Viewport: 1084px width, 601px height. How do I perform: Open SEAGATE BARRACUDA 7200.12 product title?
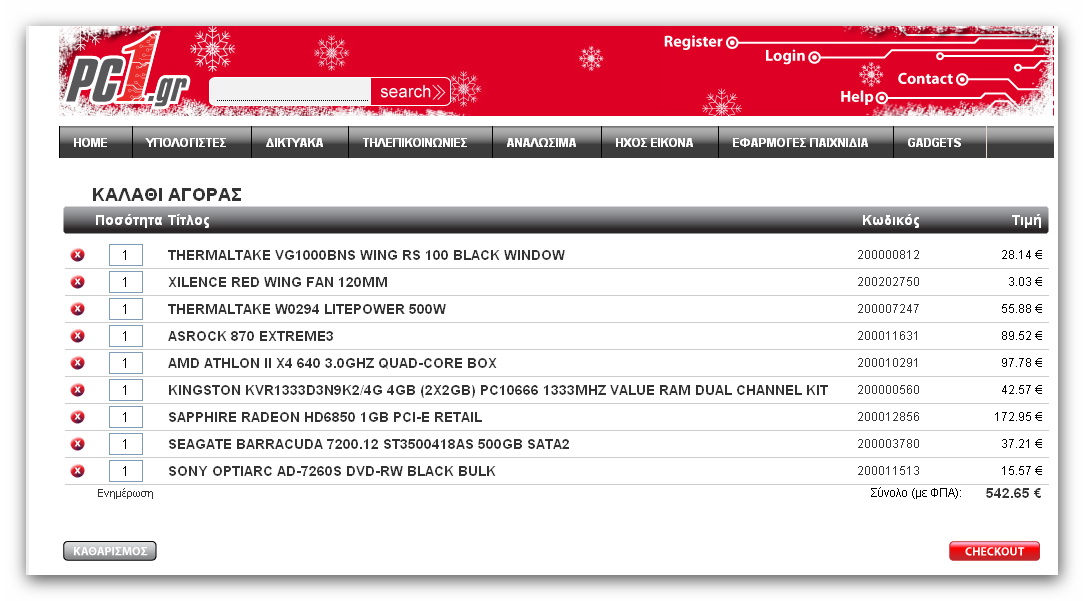(x=368, y=444)
